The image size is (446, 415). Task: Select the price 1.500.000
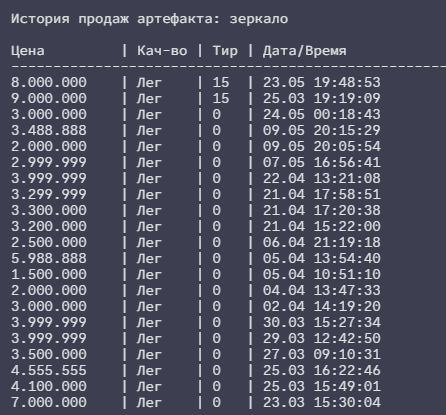pos(49,274)
